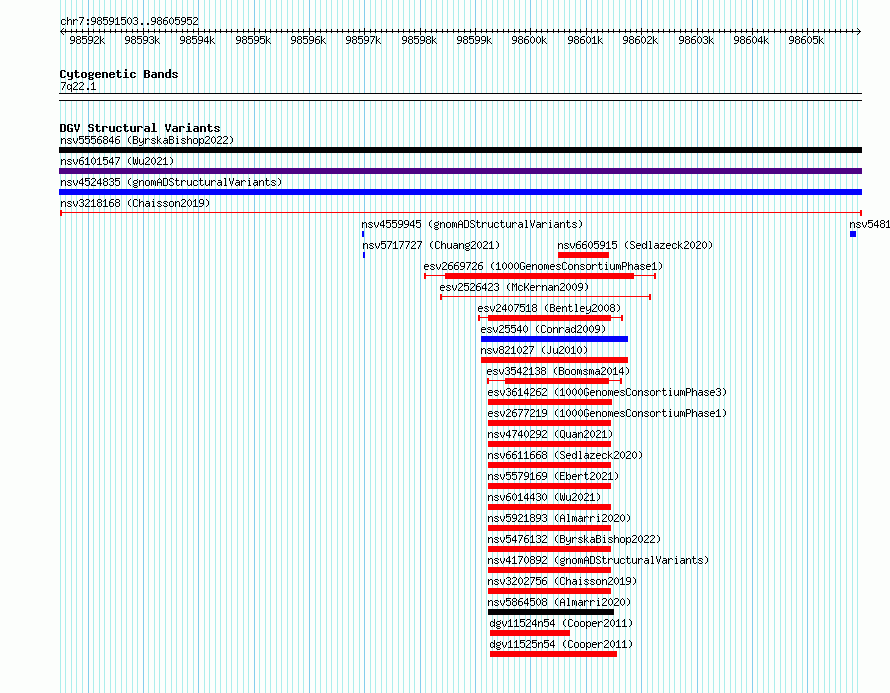
Task: Open variant nsv6605915 (Sedlazeck2020) label
Action: (x=635, y=245)
